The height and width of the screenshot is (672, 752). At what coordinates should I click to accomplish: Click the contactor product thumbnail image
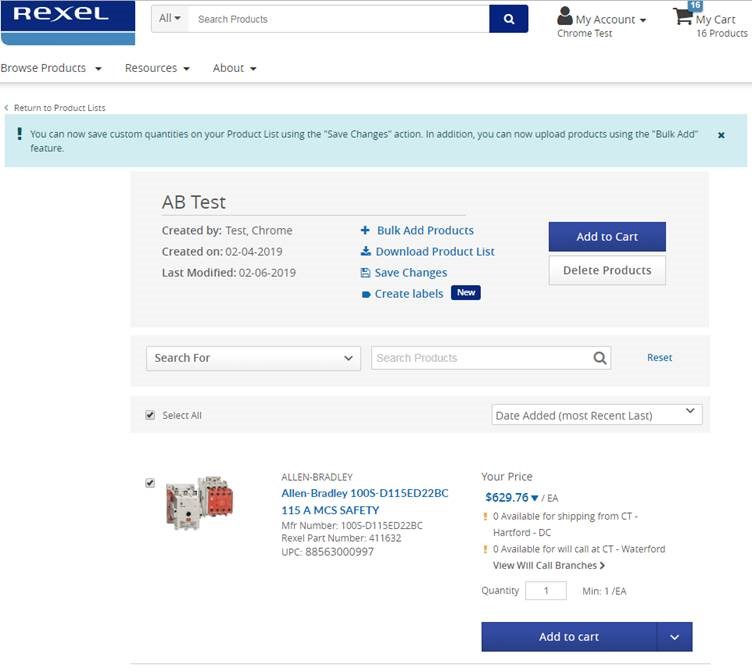tap(199, 503)
